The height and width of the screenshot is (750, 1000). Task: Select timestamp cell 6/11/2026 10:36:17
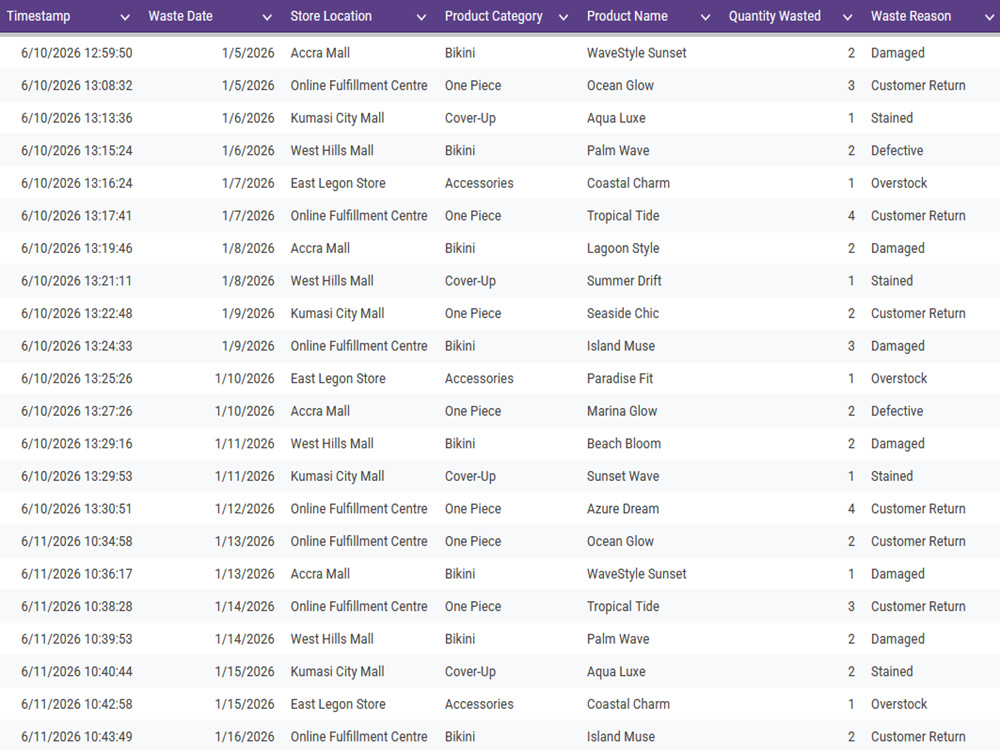(77, 573)
